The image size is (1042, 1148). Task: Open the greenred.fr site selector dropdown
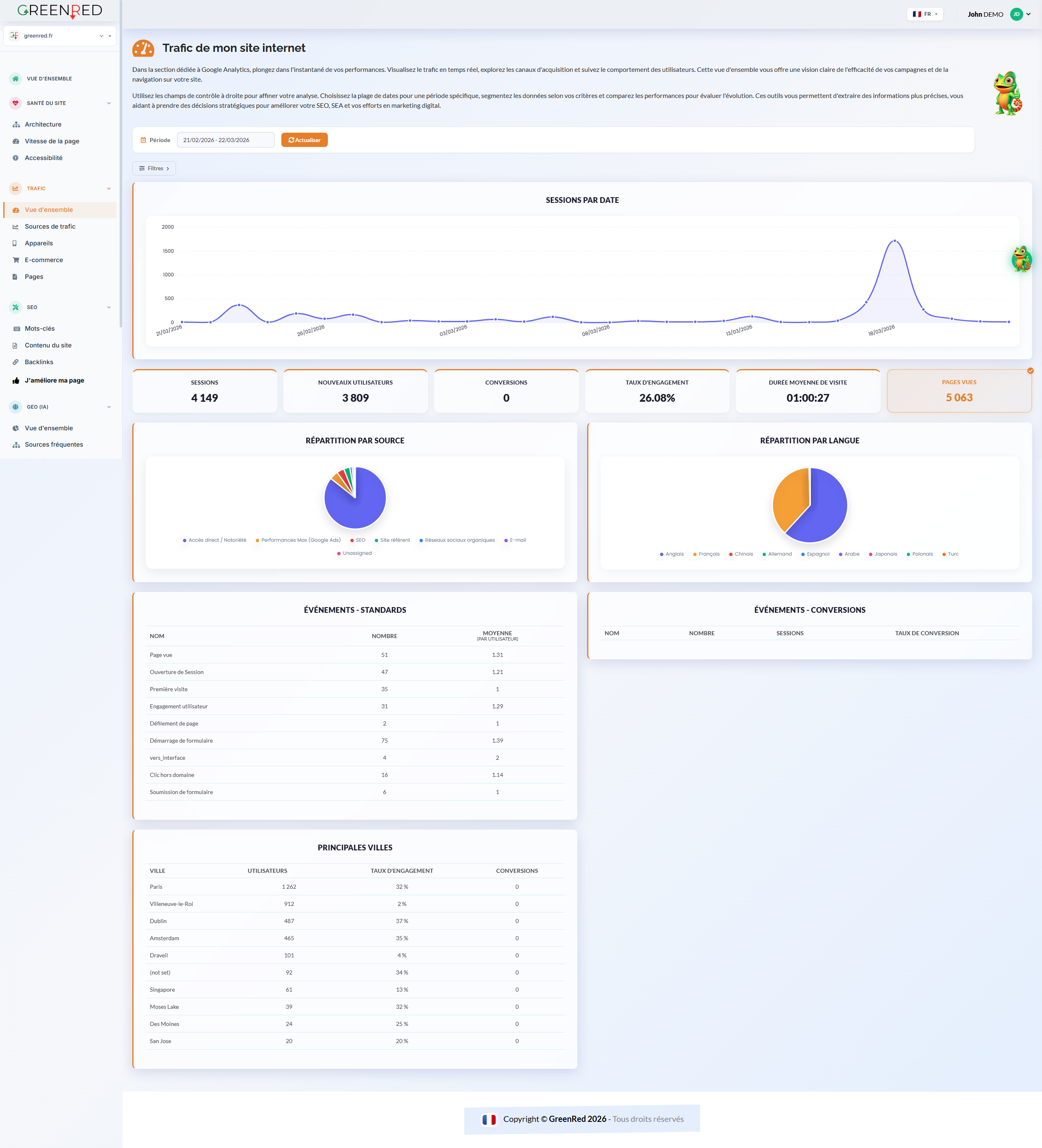[x=60, y=36]
